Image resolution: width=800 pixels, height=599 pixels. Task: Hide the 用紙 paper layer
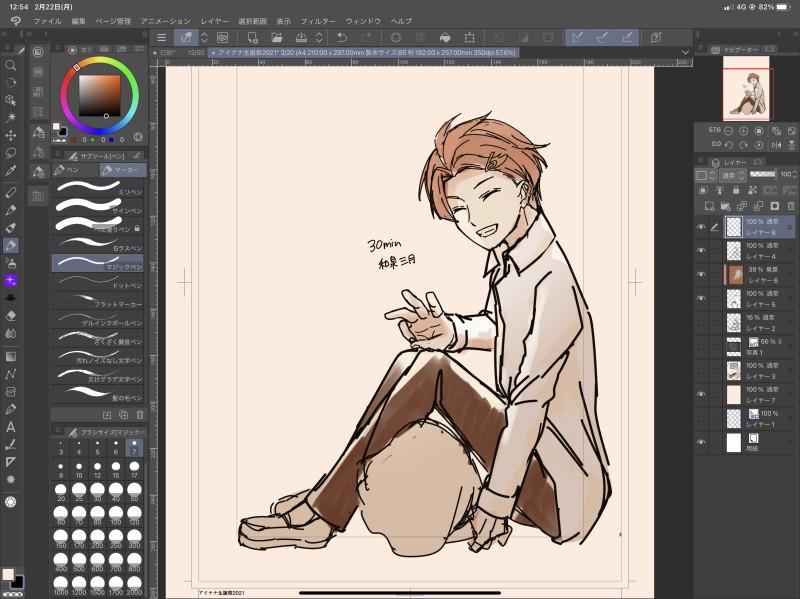point(700,442)
